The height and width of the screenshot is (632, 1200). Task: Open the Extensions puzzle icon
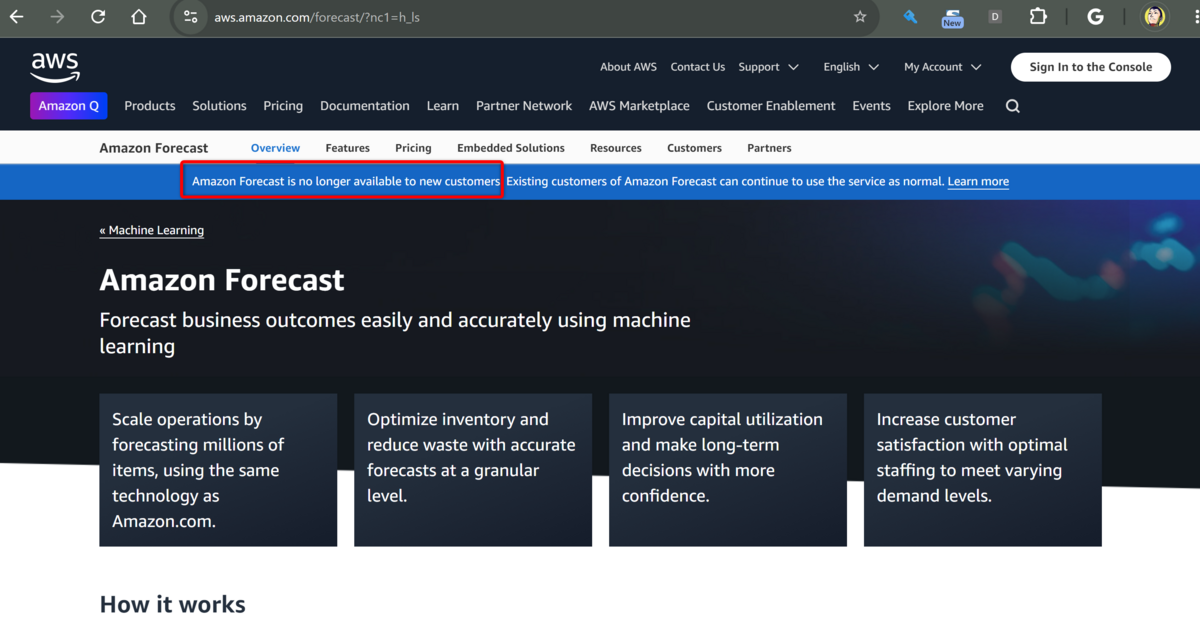[1038, 17]
